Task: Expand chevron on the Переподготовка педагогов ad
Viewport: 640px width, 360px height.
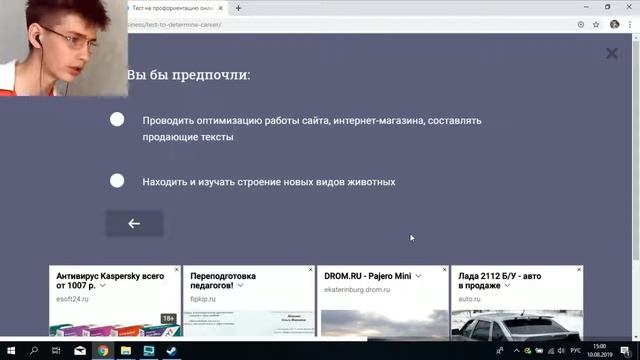Action: click(x=240, y=286)
